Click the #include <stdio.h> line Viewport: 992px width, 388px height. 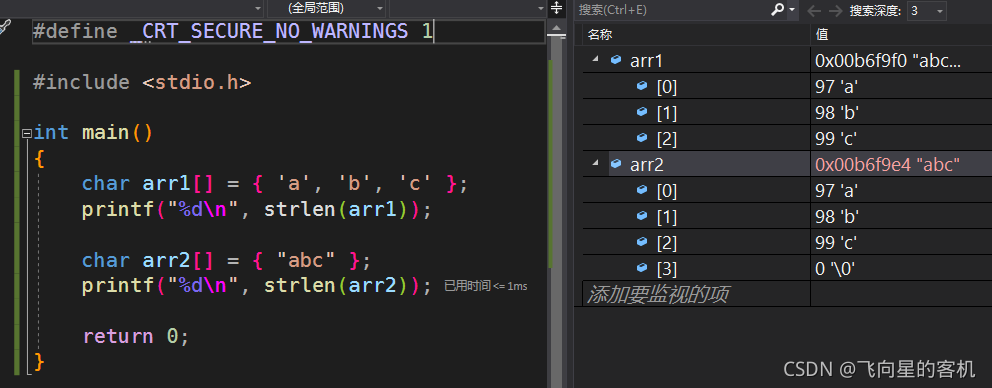pyautogui.click(x=142, y=82)
